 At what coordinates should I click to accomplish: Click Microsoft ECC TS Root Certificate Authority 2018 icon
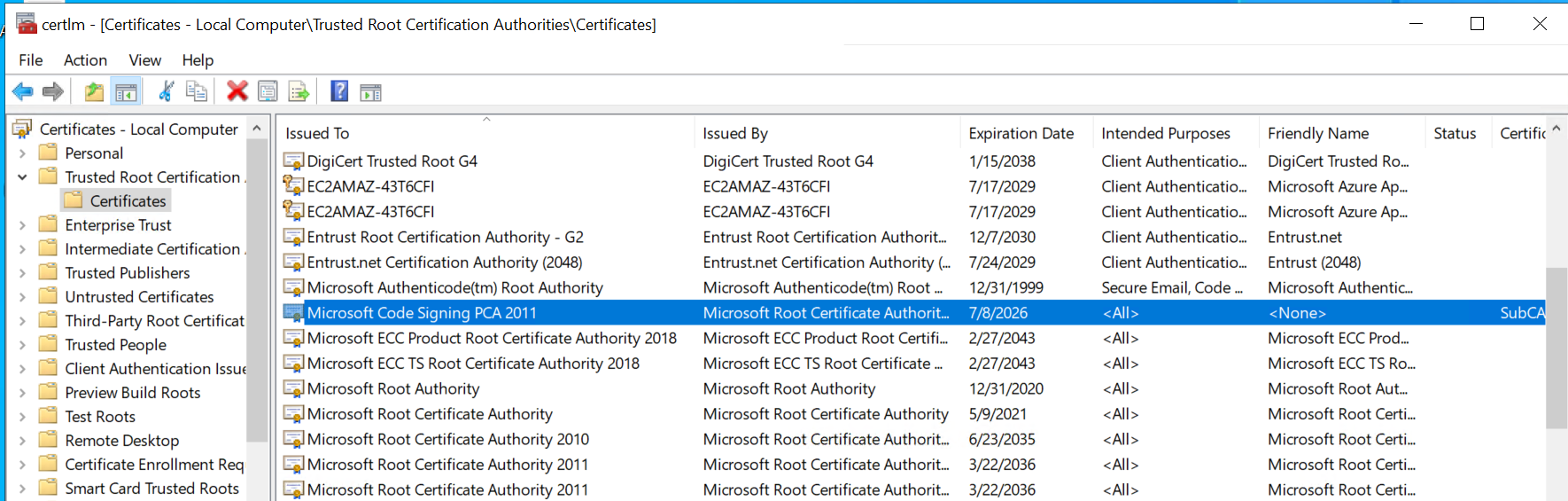click(293, 364)
